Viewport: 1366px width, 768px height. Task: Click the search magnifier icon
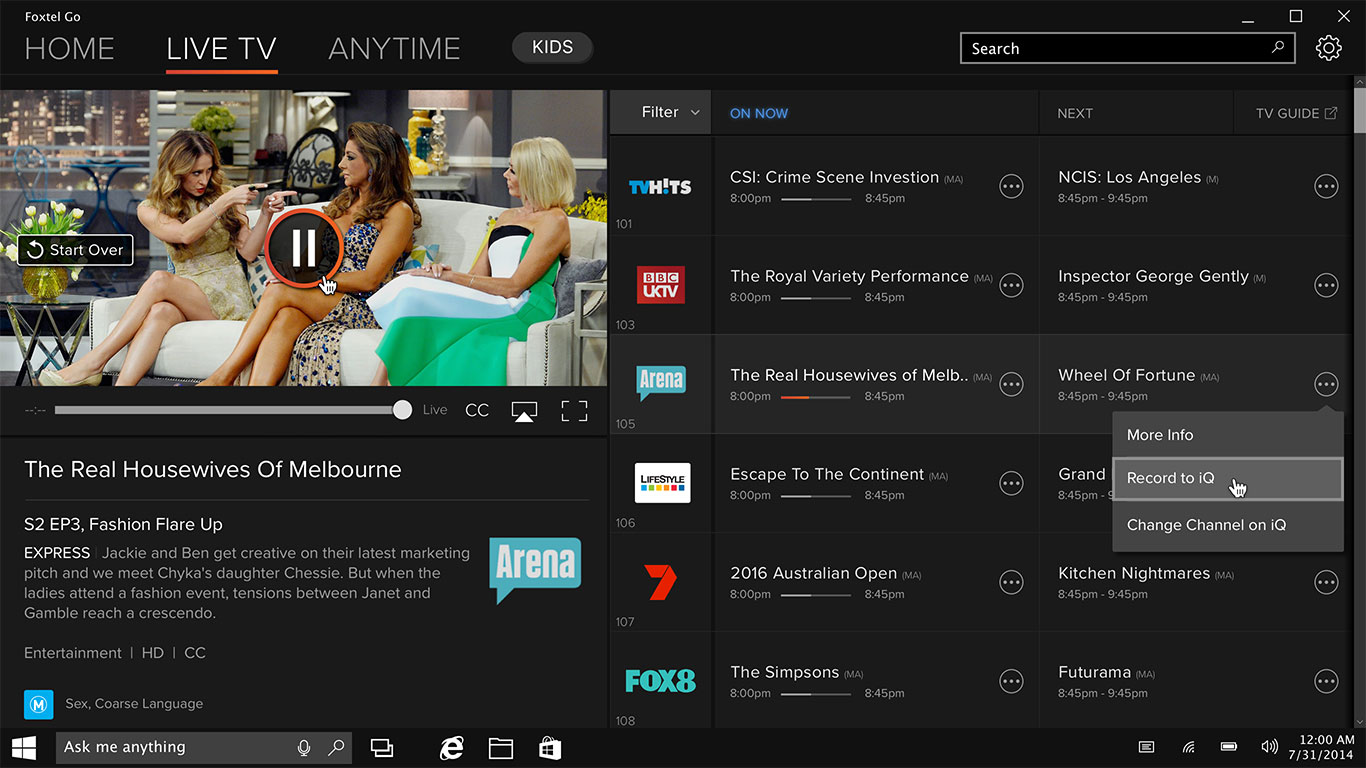tap(1278, 48)
